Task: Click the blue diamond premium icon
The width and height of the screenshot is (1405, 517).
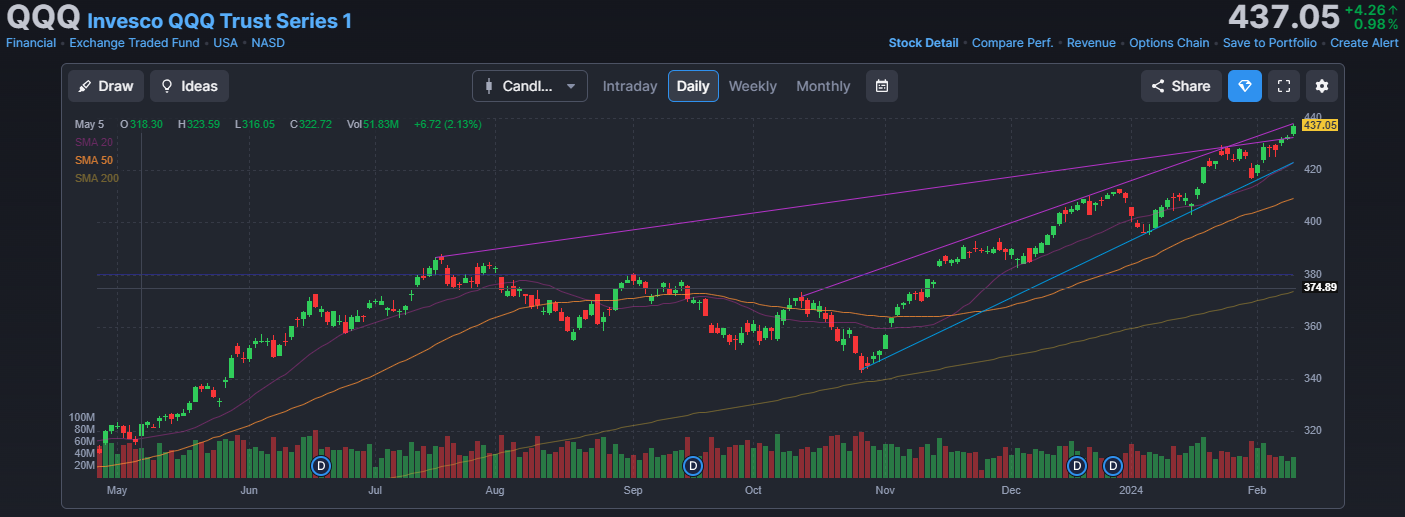Action: coord(1245,86)
